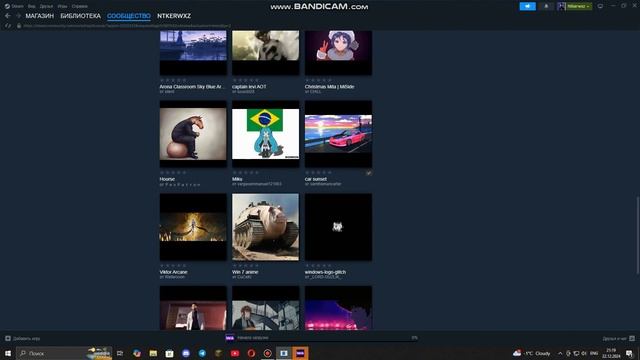
Task: Click the weather widget showing Cloudy
Action: point(532,353)
